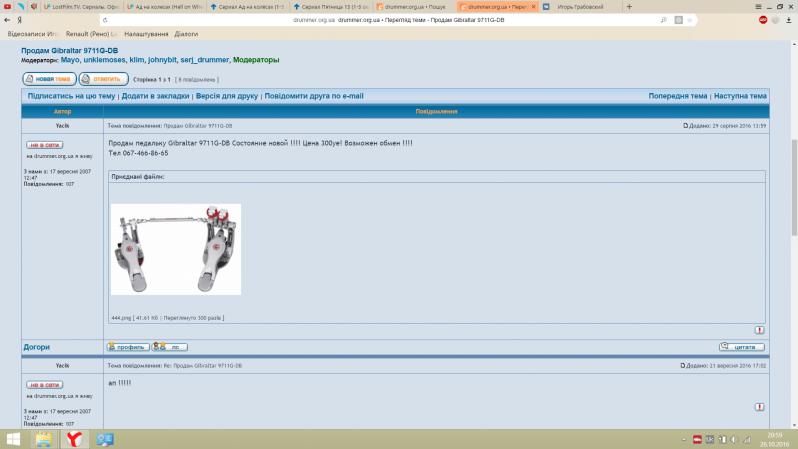Image resolution: width=798 pixels, height=449 pixels.
Task: Click 'Повідомити друга по e-mail'
Action: coord(314,96)
